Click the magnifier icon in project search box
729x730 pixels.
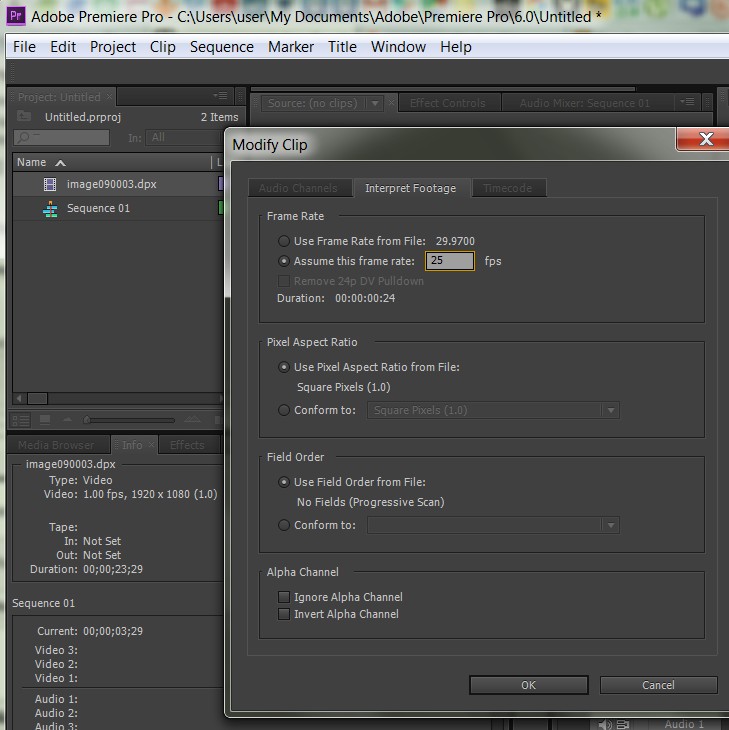[x=23, y=137]
